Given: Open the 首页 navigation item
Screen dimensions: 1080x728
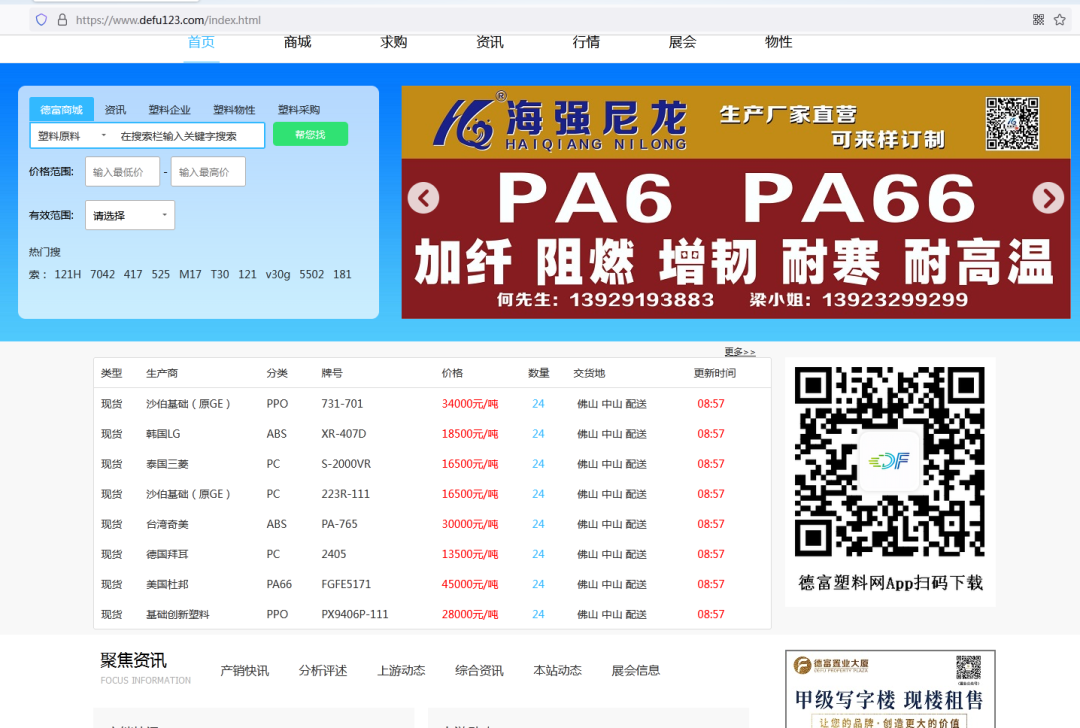Looking at the screenshot, I should [201, 42].
